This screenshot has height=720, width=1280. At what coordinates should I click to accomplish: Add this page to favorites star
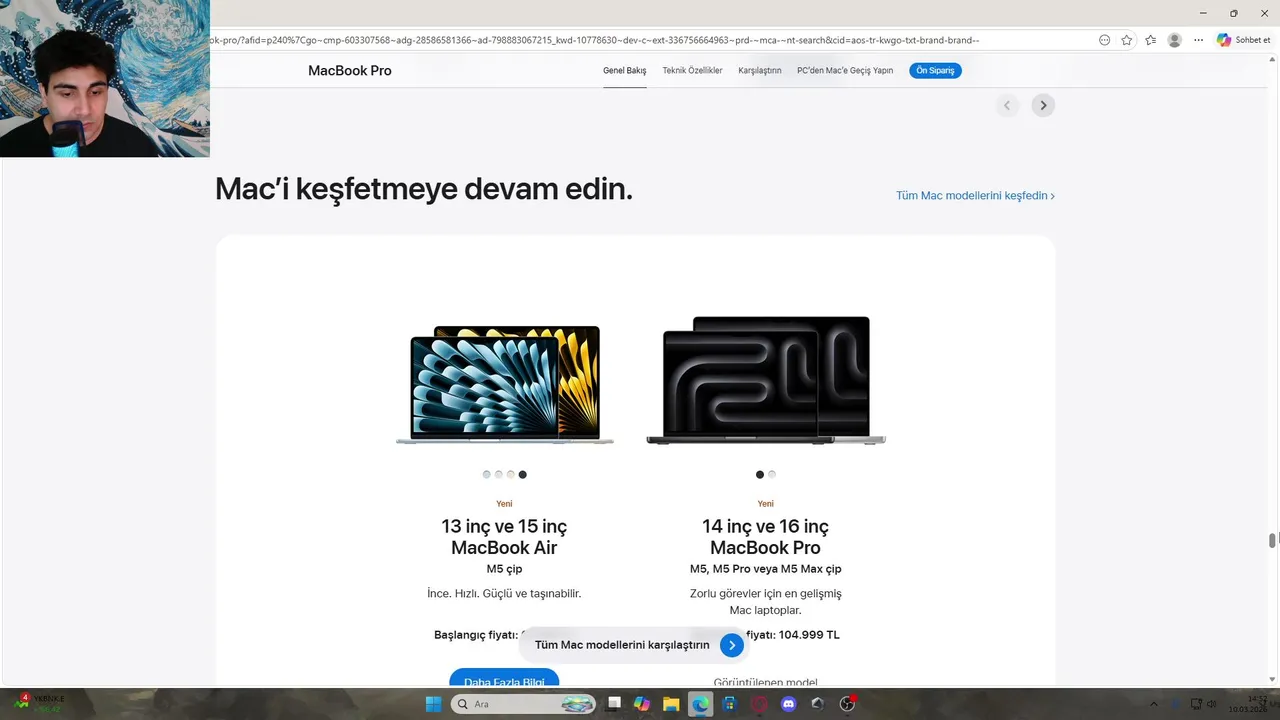click(1127, 40)
